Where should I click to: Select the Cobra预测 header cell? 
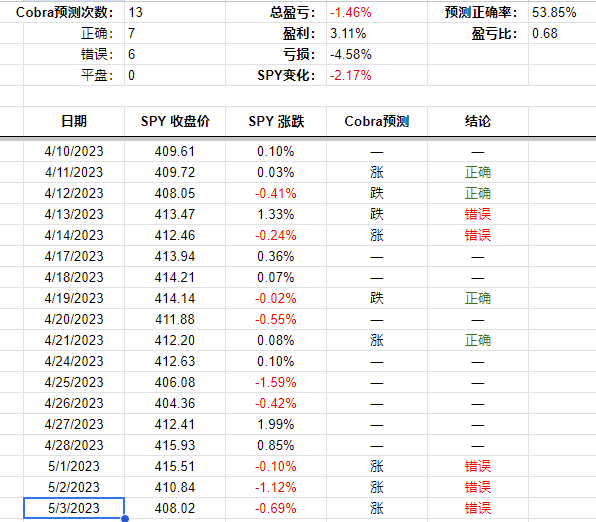[x=377, y=121]
